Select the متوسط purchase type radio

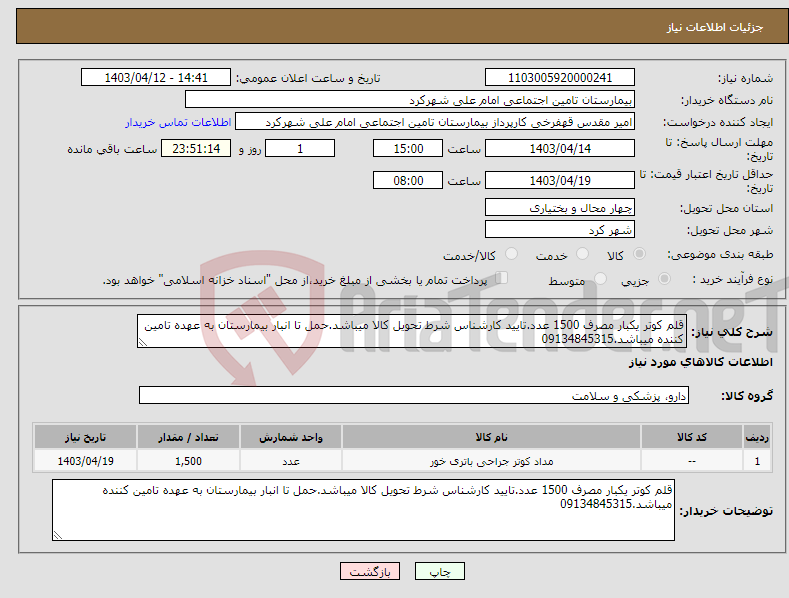600,278
